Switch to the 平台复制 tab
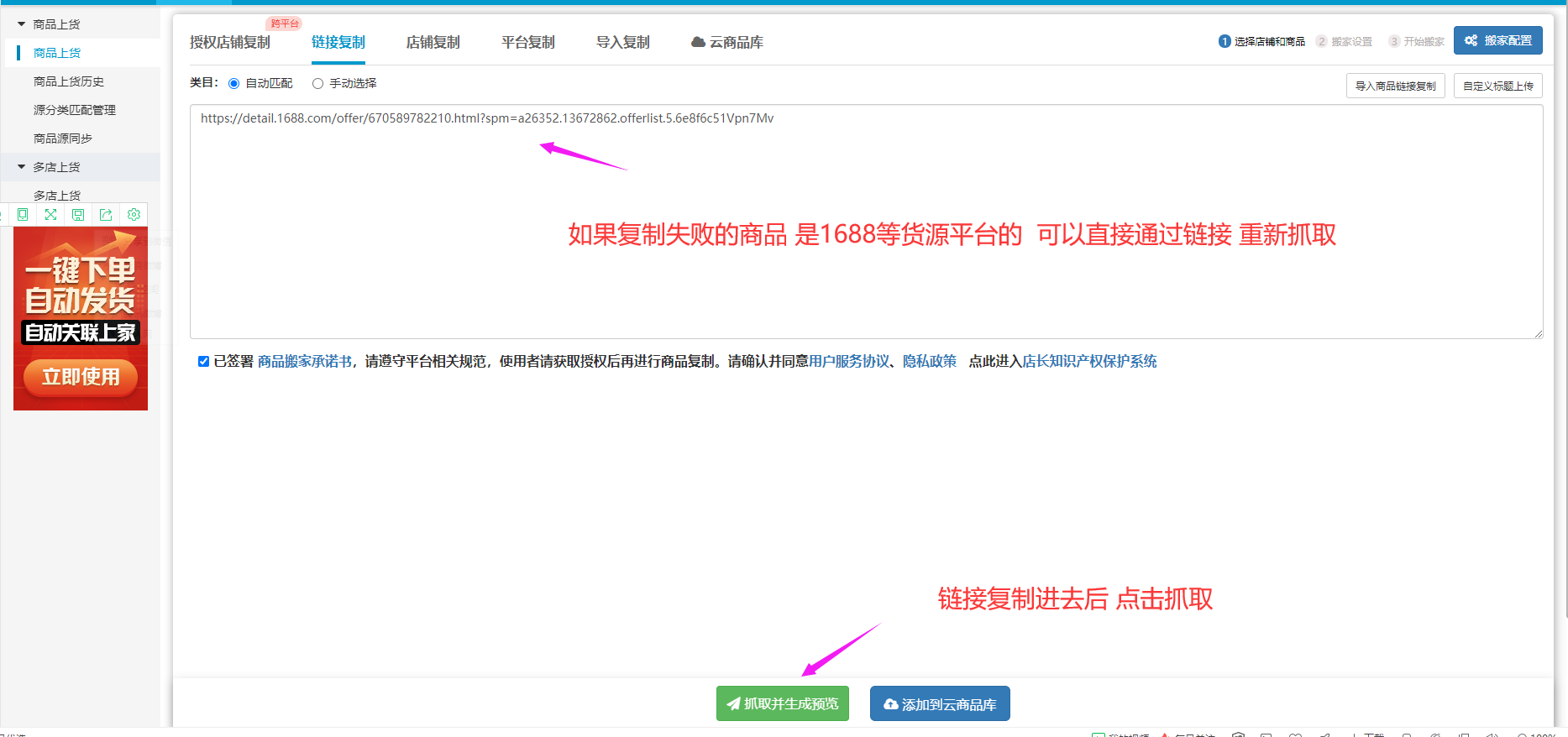 [527, 42]
